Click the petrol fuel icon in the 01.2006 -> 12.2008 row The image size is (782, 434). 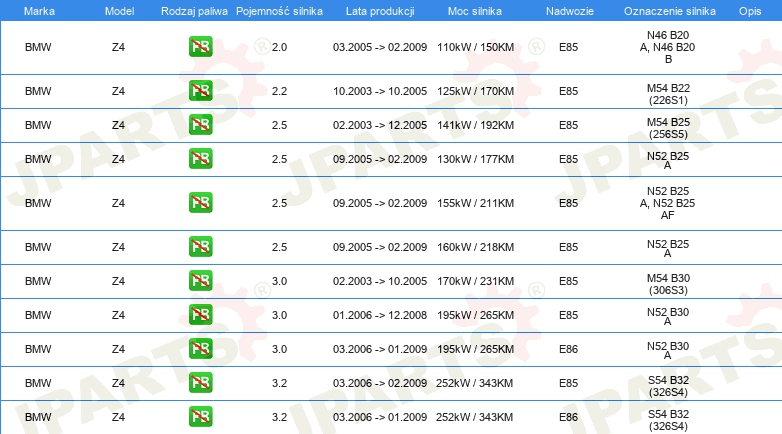[201, 314]
